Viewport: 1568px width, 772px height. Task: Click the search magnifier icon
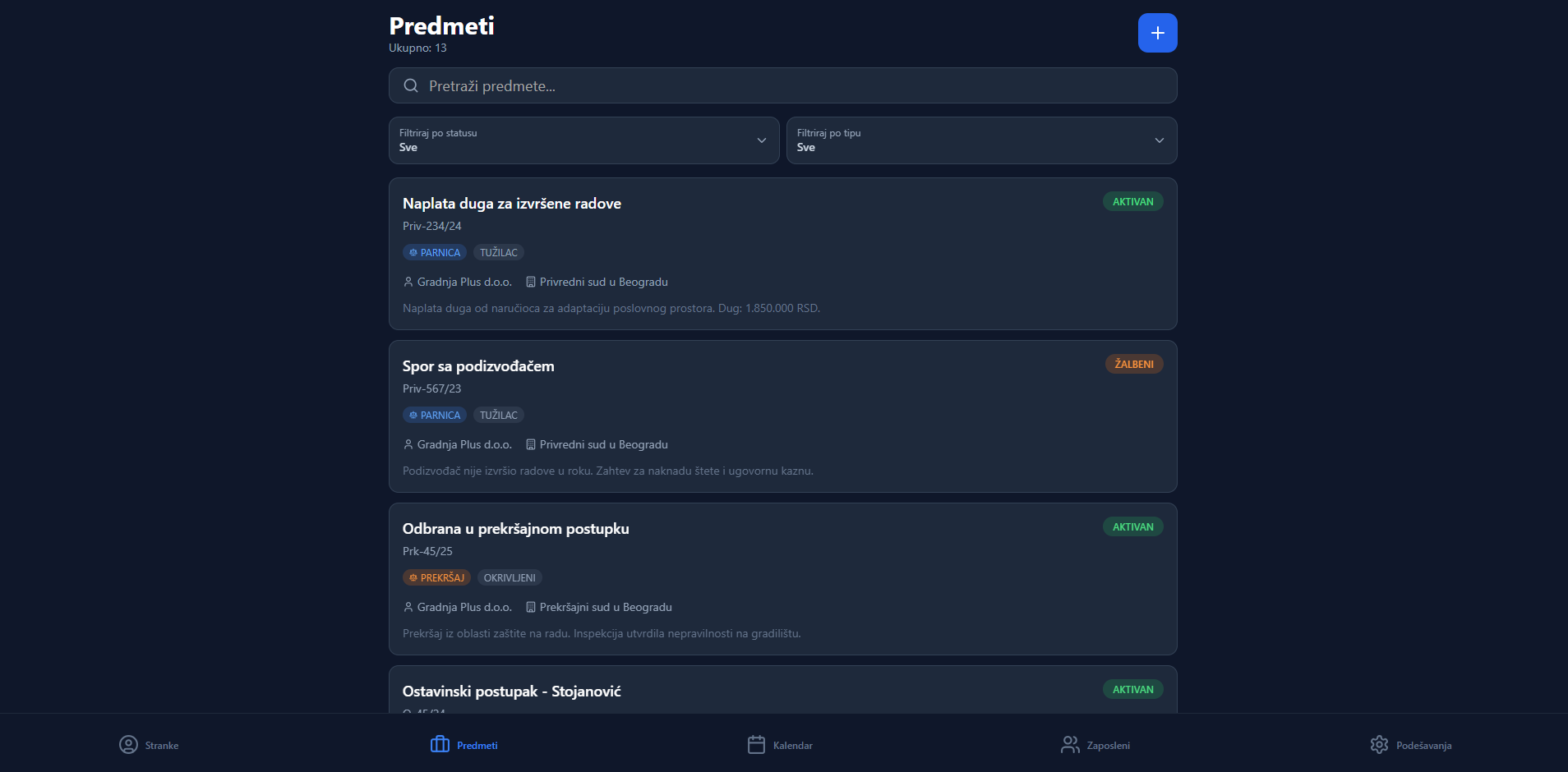tap(411, 85)
